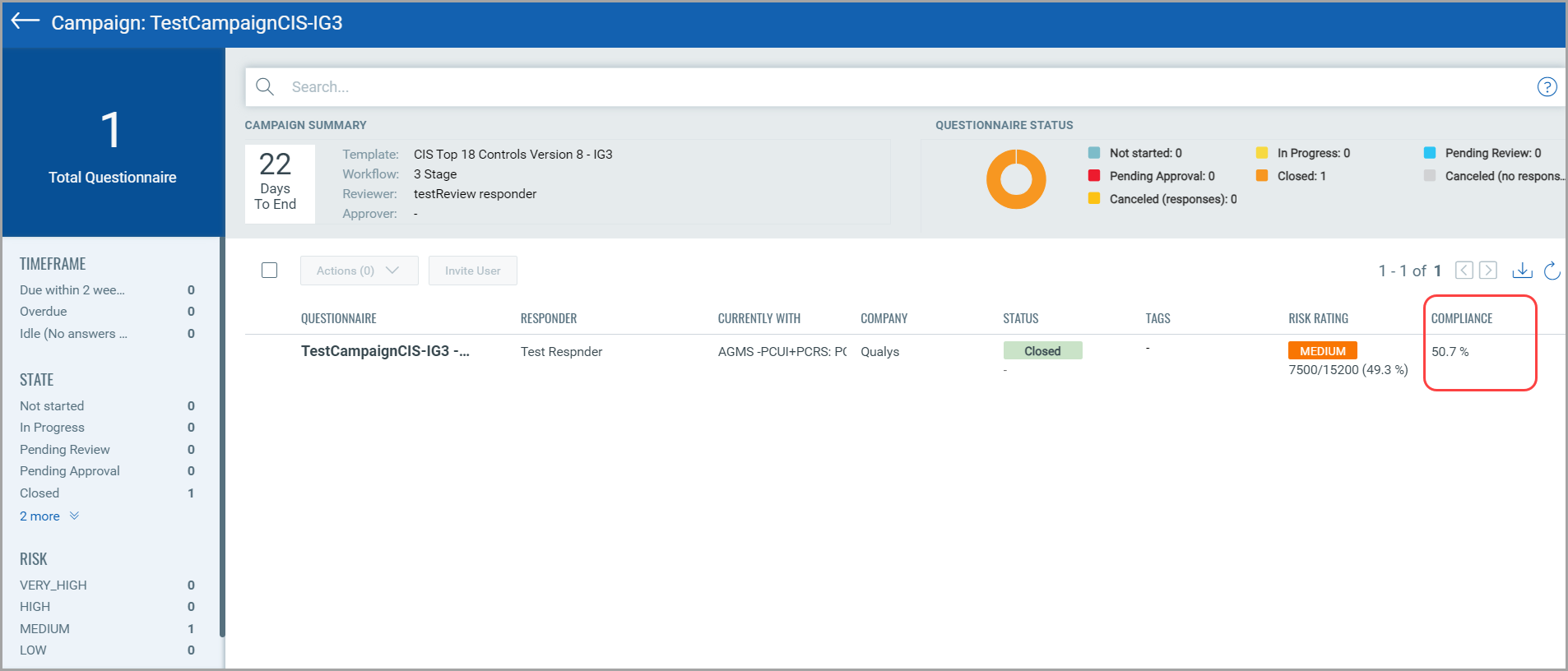1568x671 pixels.
Task: Sort by STATUS column header
Action: tap(1020, 318)
